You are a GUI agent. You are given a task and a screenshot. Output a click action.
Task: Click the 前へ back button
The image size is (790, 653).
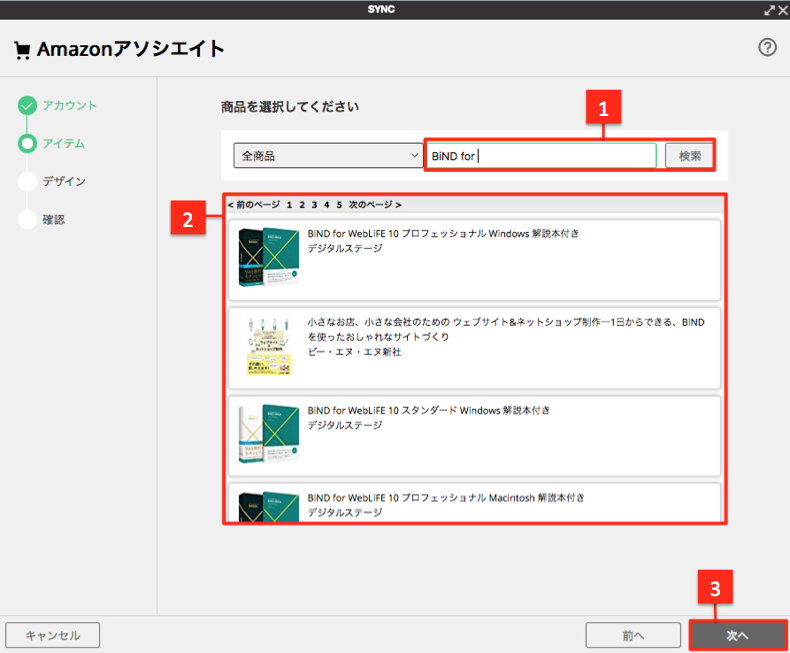tap(633, 635)
